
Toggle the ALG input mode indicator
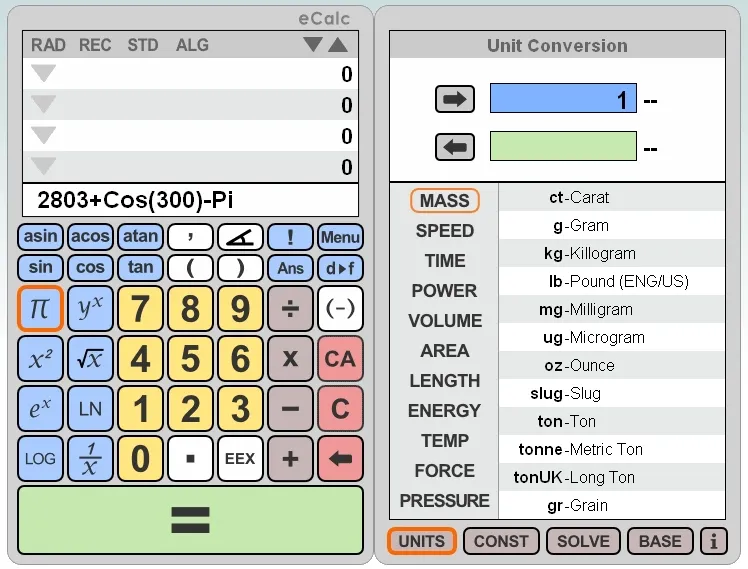point(192,45)
